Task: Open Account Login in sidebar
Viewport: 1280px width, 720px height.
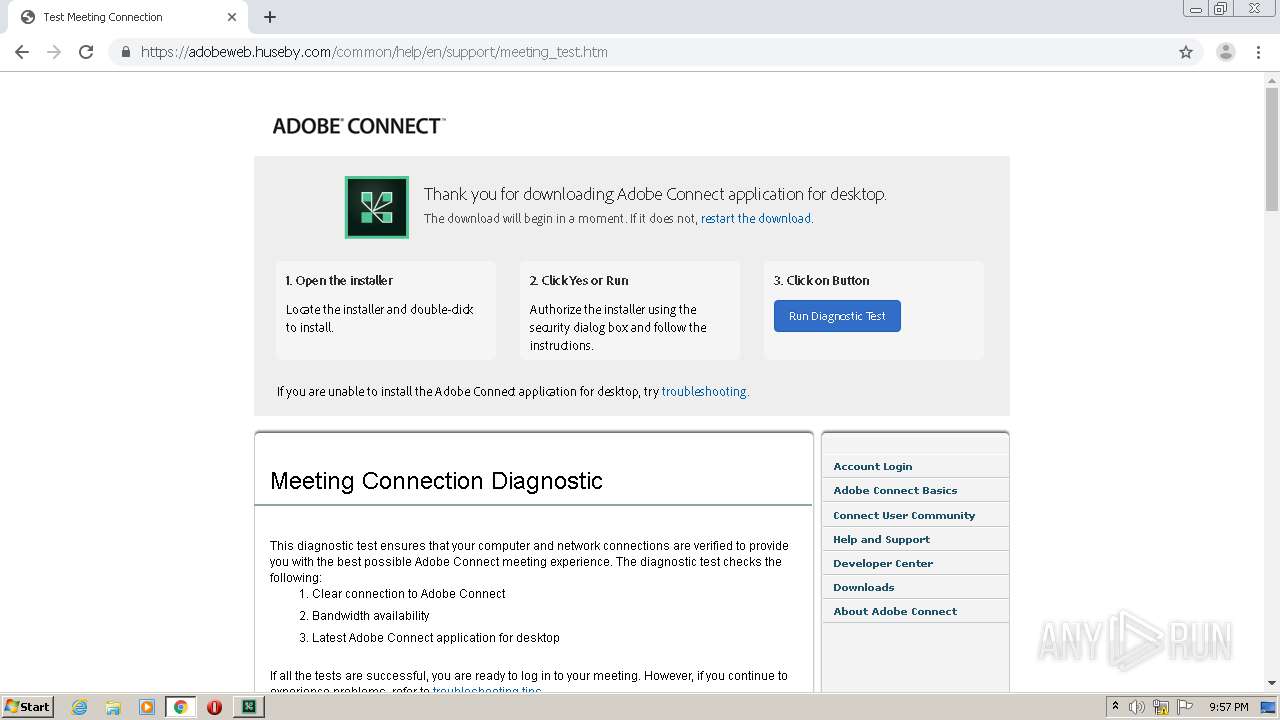Action: (x=872, y=466)
